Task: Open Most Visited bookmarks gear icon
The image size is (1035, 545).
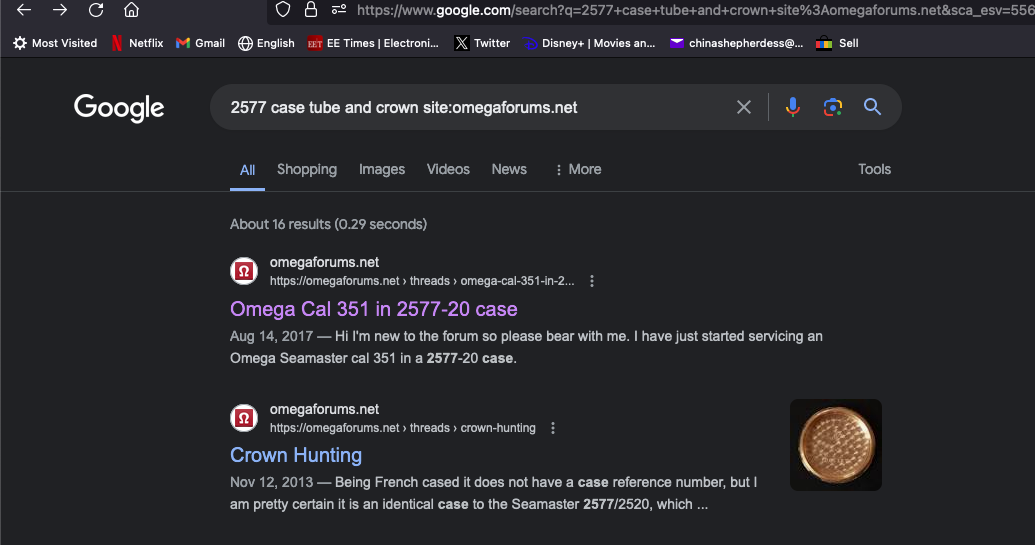Action: point(20,43)
